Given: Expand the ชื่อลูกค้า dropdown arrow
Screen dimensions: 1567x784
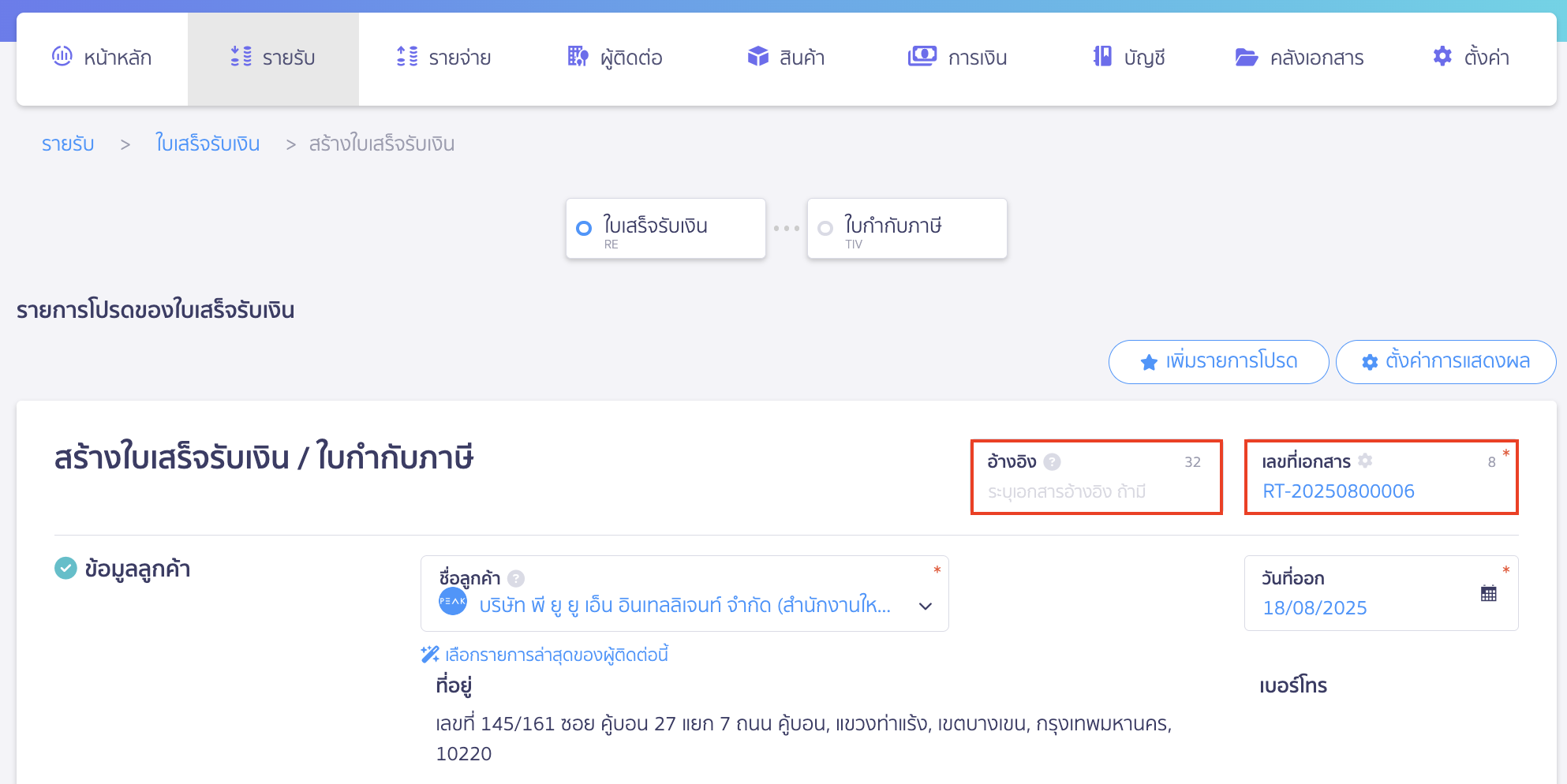Looking at the screenshot, I should coord(926,606).
